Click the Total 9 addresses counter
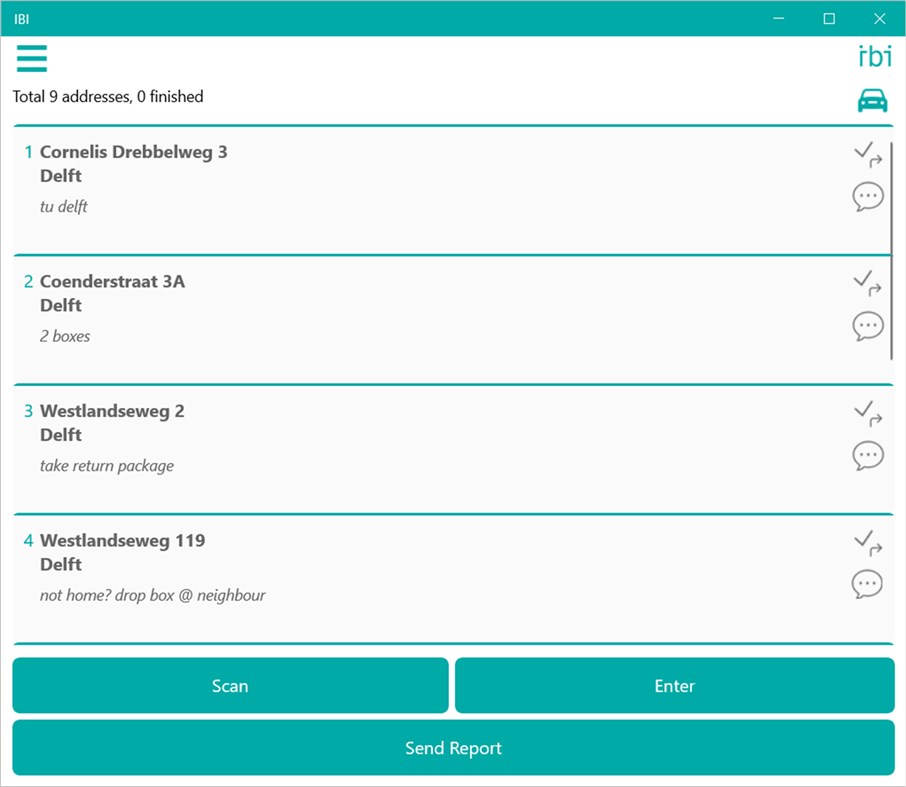 (107, 96)
